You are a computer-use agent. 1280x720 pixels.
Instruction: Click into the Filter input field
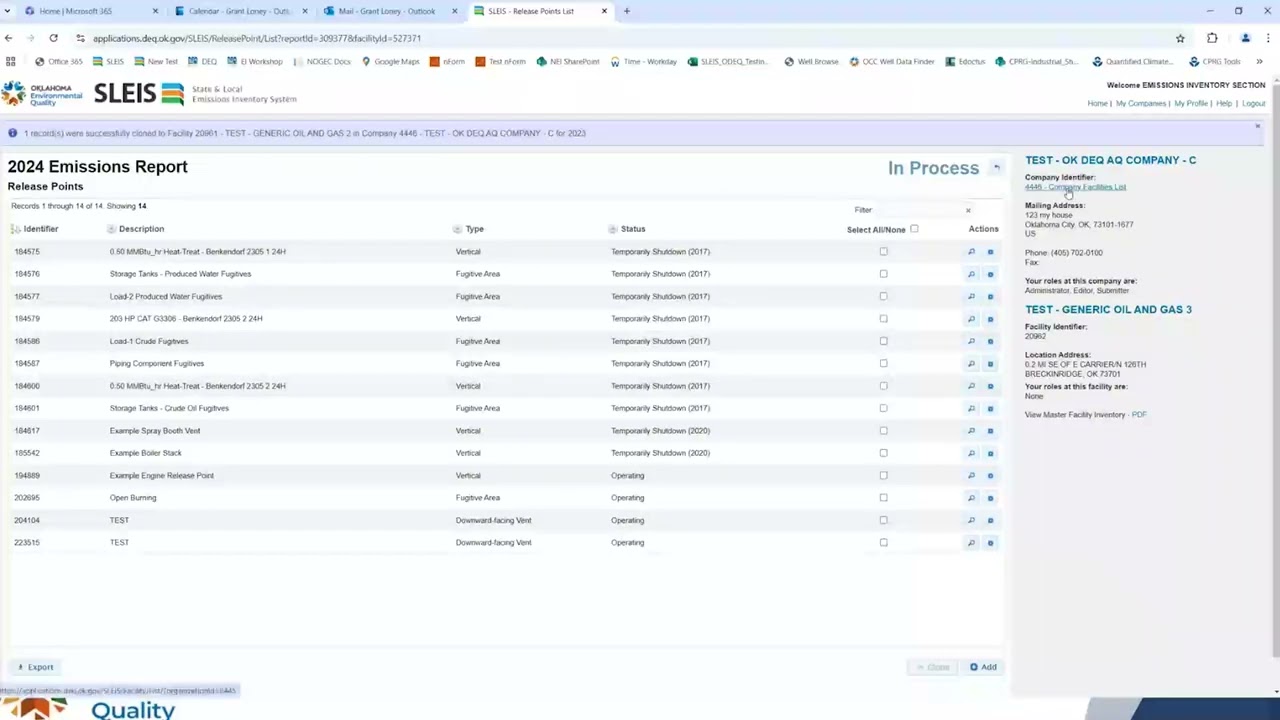(918, 210)
